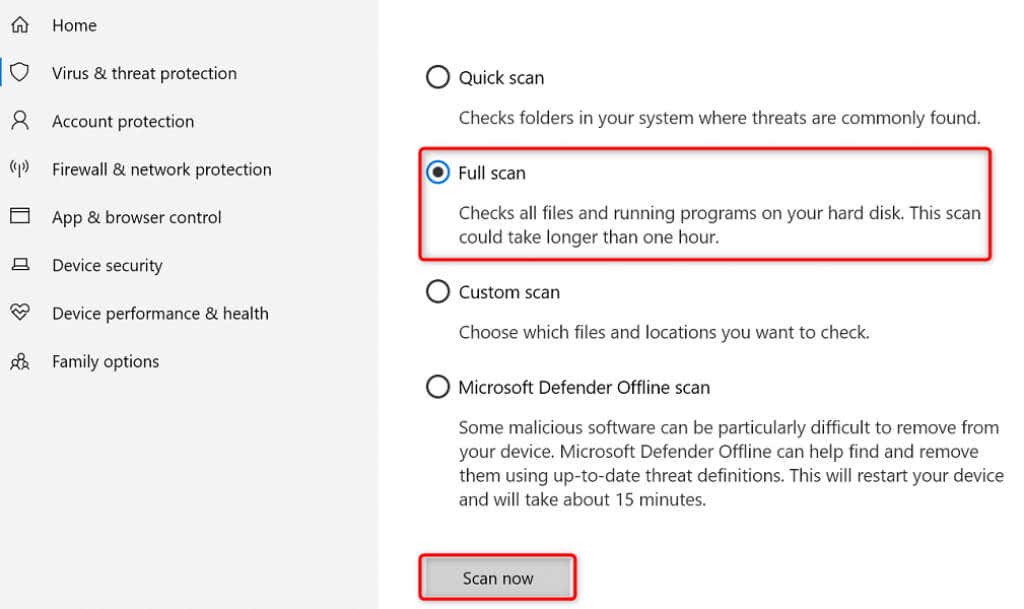The image size is (1024, 609).
Task: Select the shield icon for Virus & threat protection
Action: coord(20,73)
